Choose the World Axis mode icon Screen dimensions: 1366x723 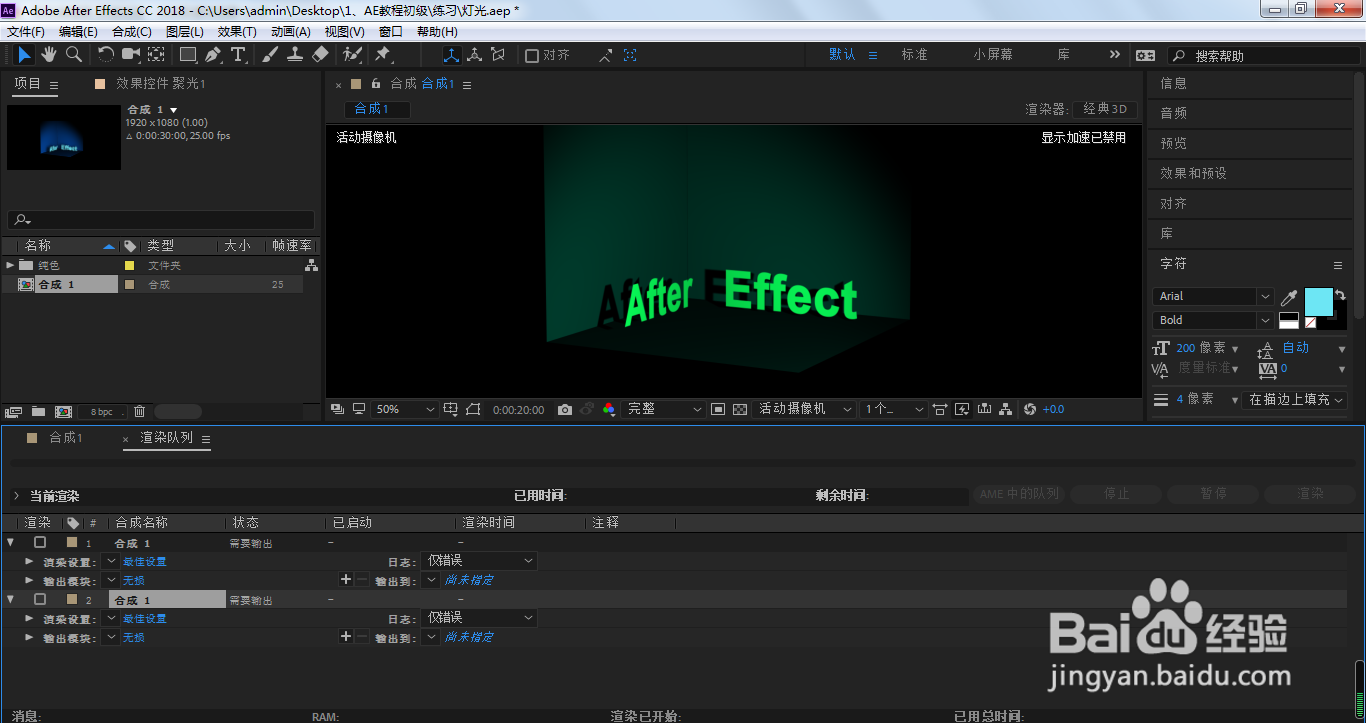click(x=474, y=55)
